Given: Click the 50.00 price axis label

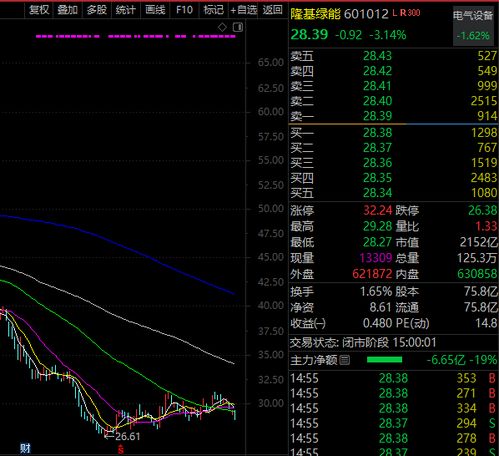Looking at the screenshot, I should (x=271, y=209).
